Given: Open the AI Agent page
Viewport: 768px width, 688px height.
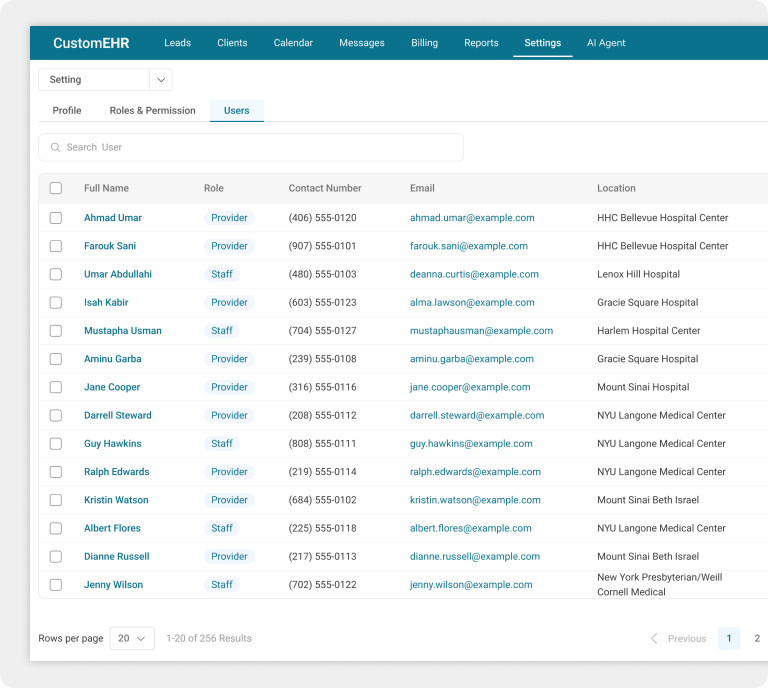Looking at the screenshot, I should click(606, 43).
